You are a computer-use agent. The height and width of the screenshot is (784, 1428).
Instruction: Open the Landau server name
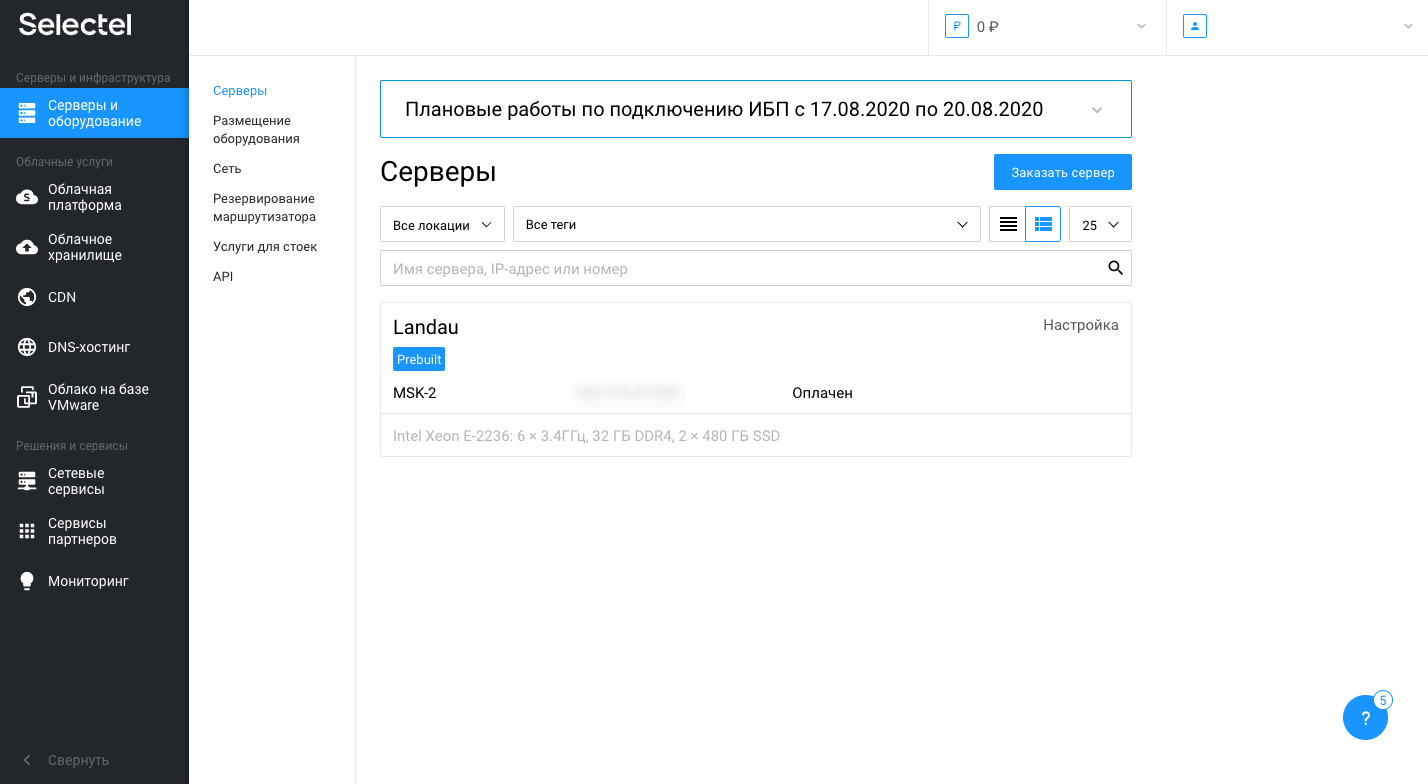426,327
